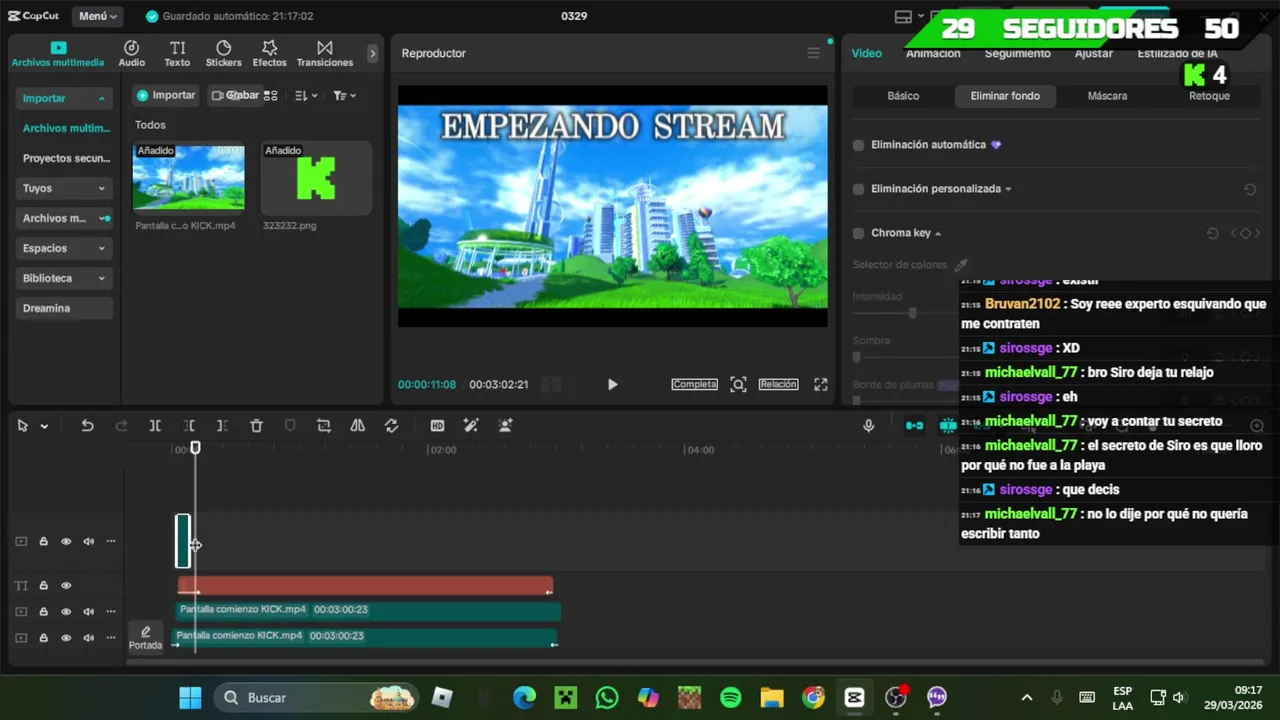
Task: Switch to the Video properties tab
Action: pyautogui.click(x=866, y=53)
